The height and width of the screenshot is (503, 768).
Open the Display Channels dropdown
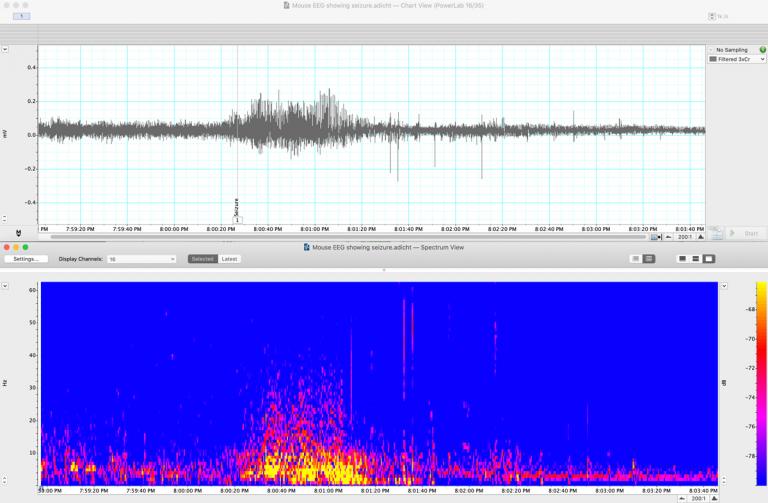point(141,259)
